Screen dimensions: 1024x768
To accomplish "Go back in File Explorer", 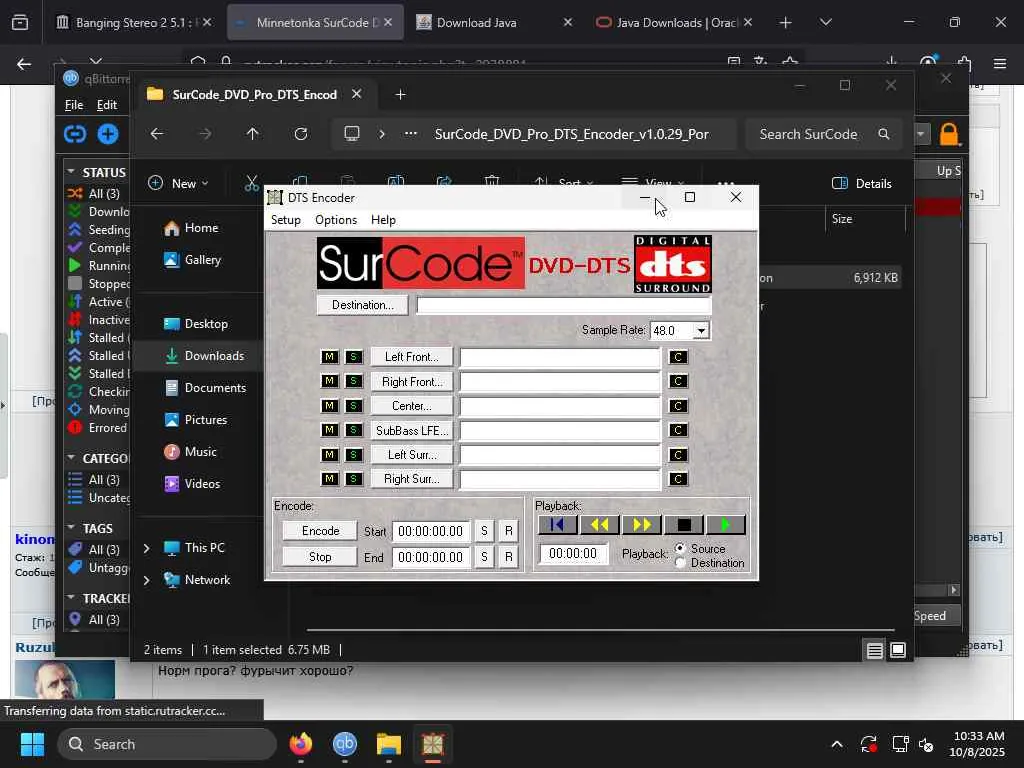I will tap(157, 134).
